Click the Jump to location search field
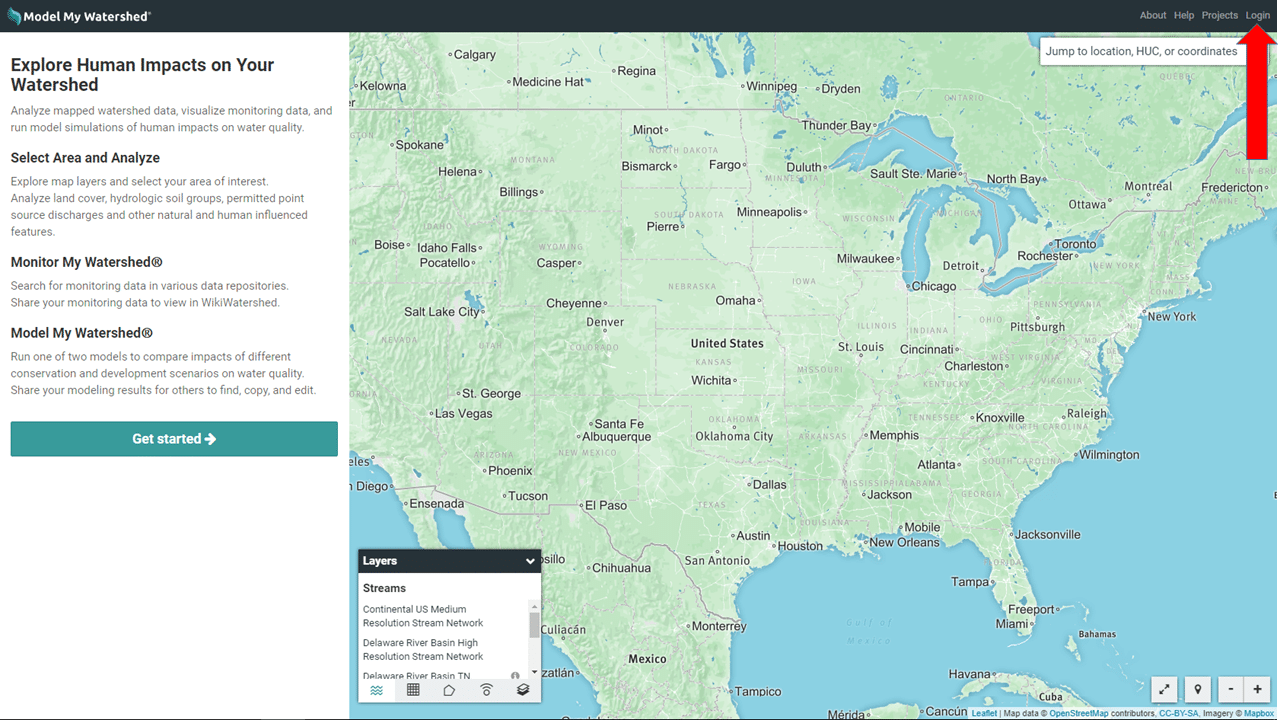Viewport: 1280px width, 720px height. (x=1142, y=50)
